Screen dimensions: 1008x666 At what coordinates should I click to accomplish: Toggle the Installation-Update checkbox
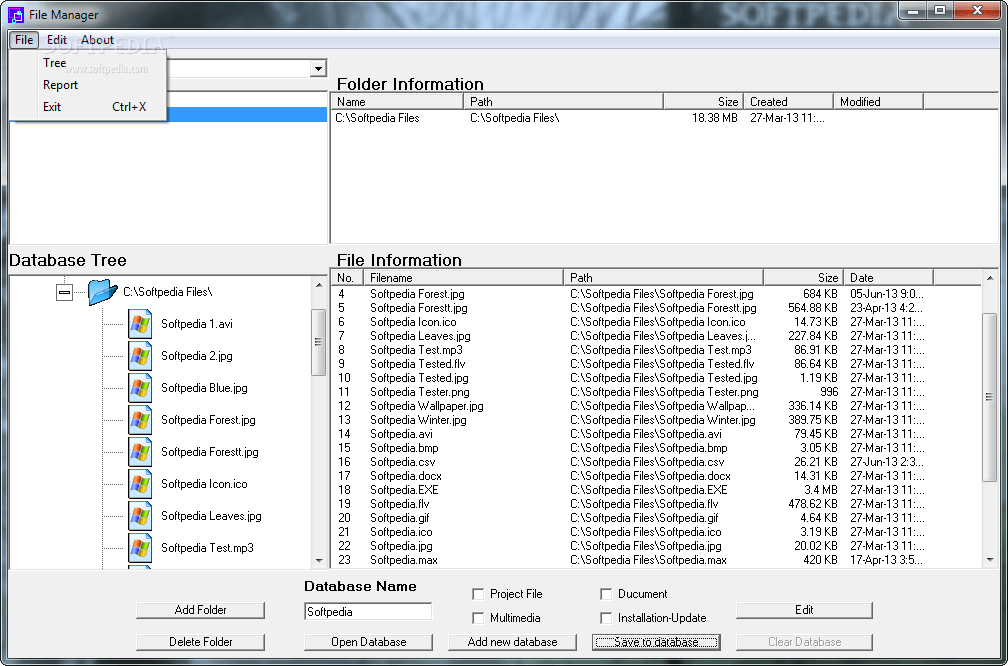pos(606,618)
